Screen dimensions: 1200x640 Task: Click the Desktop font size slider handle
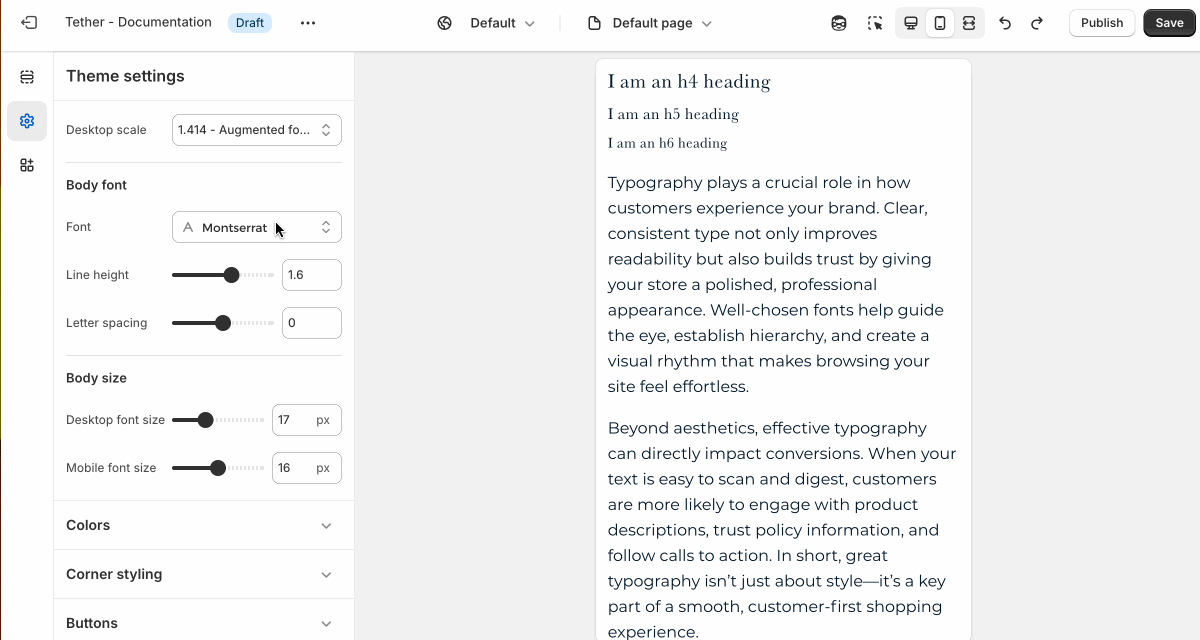click(x=205, y=420)
